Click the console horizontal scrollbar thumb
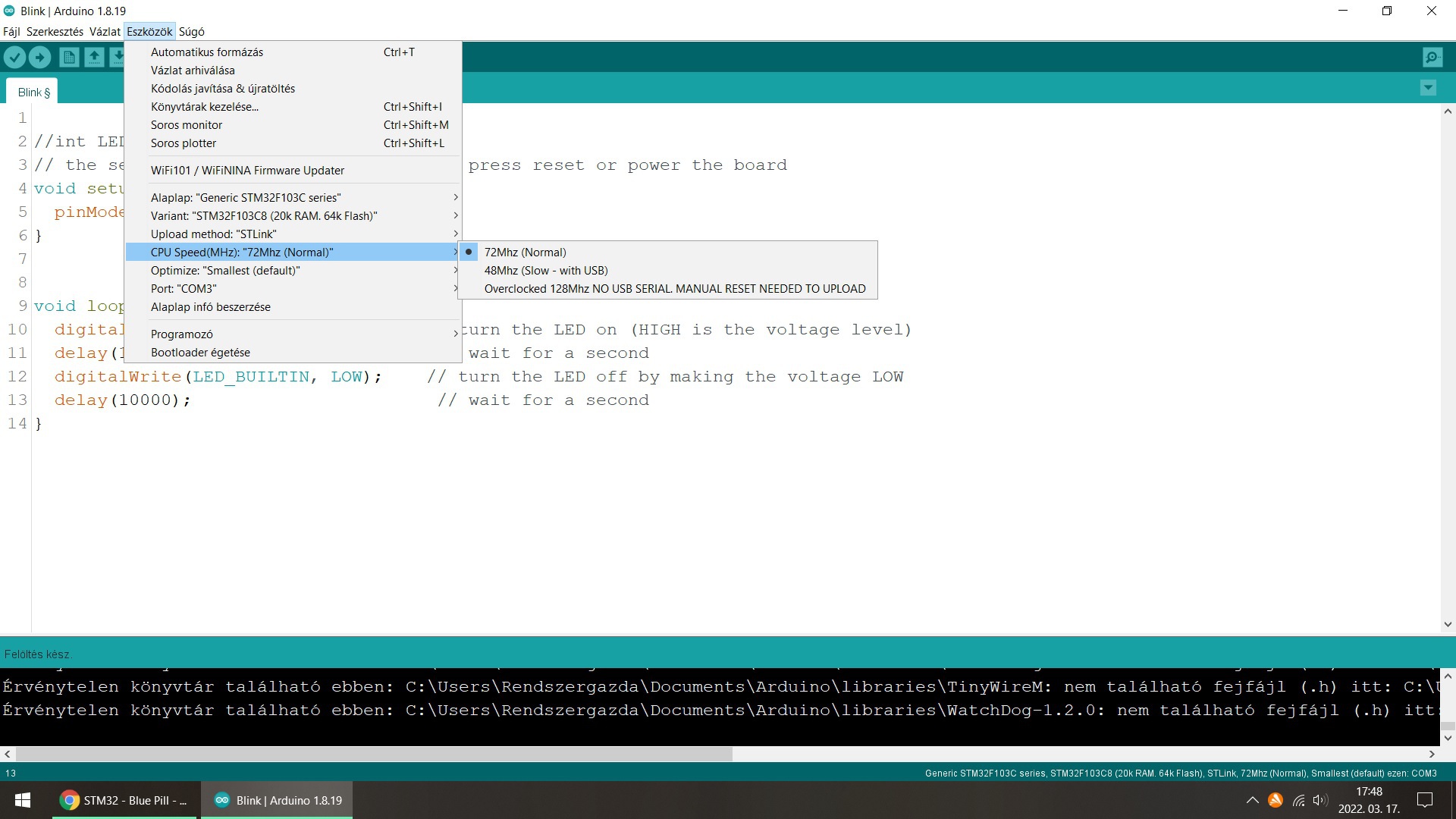Screen dimensions: 1456x819 click(374, 755)
